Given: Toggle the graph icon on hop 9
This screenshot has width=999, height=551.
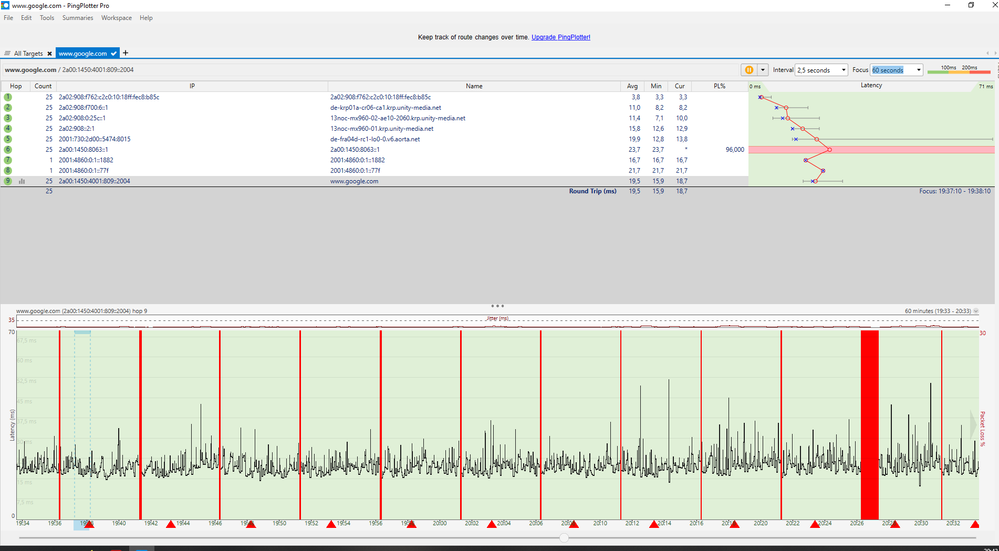Looking at the screenshot, I should click(x=21, y=181).
